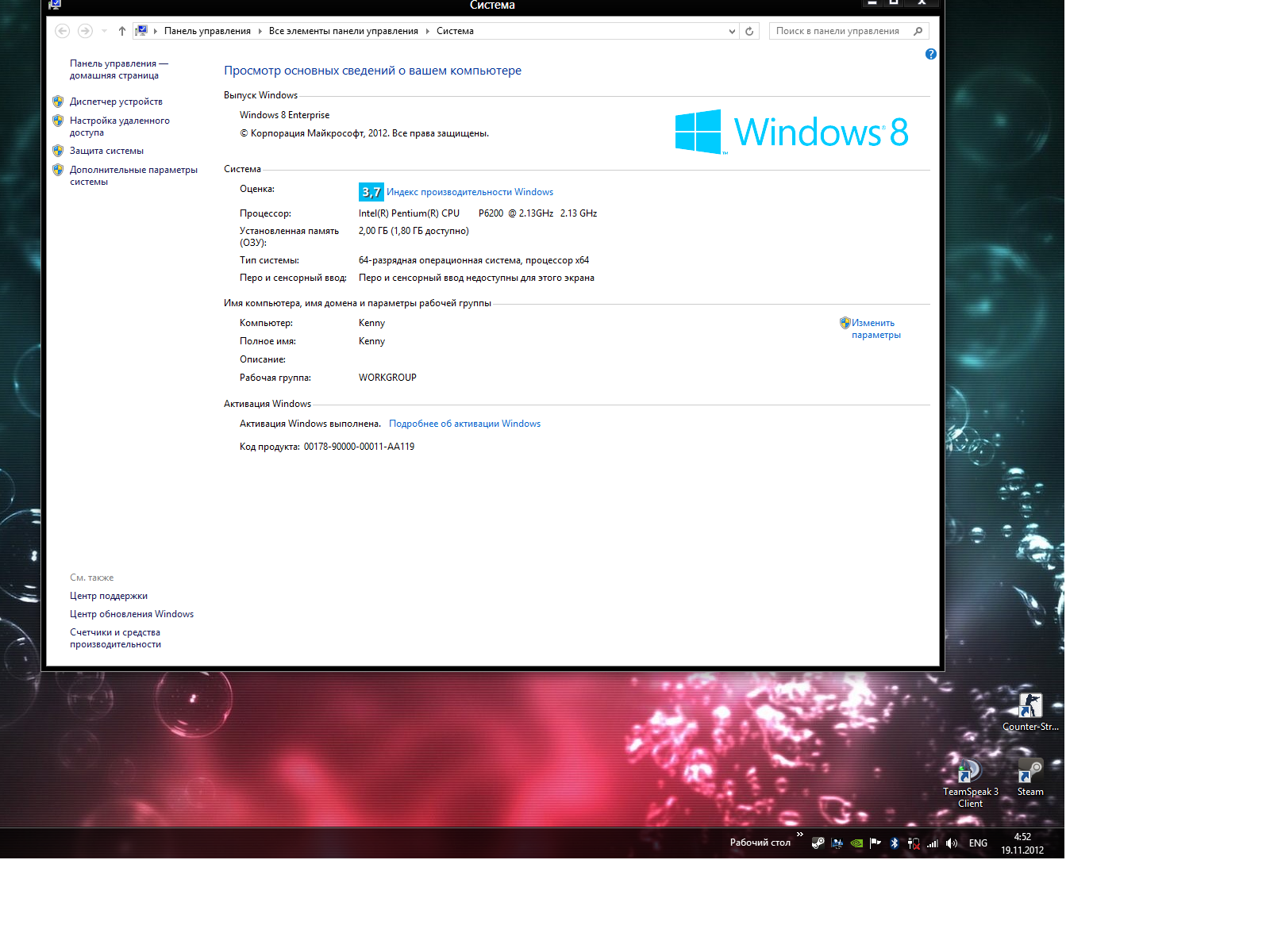This screenshot has height=952, width=1270.
Task: Click Изменить параметры link
Action: (876, 328)
